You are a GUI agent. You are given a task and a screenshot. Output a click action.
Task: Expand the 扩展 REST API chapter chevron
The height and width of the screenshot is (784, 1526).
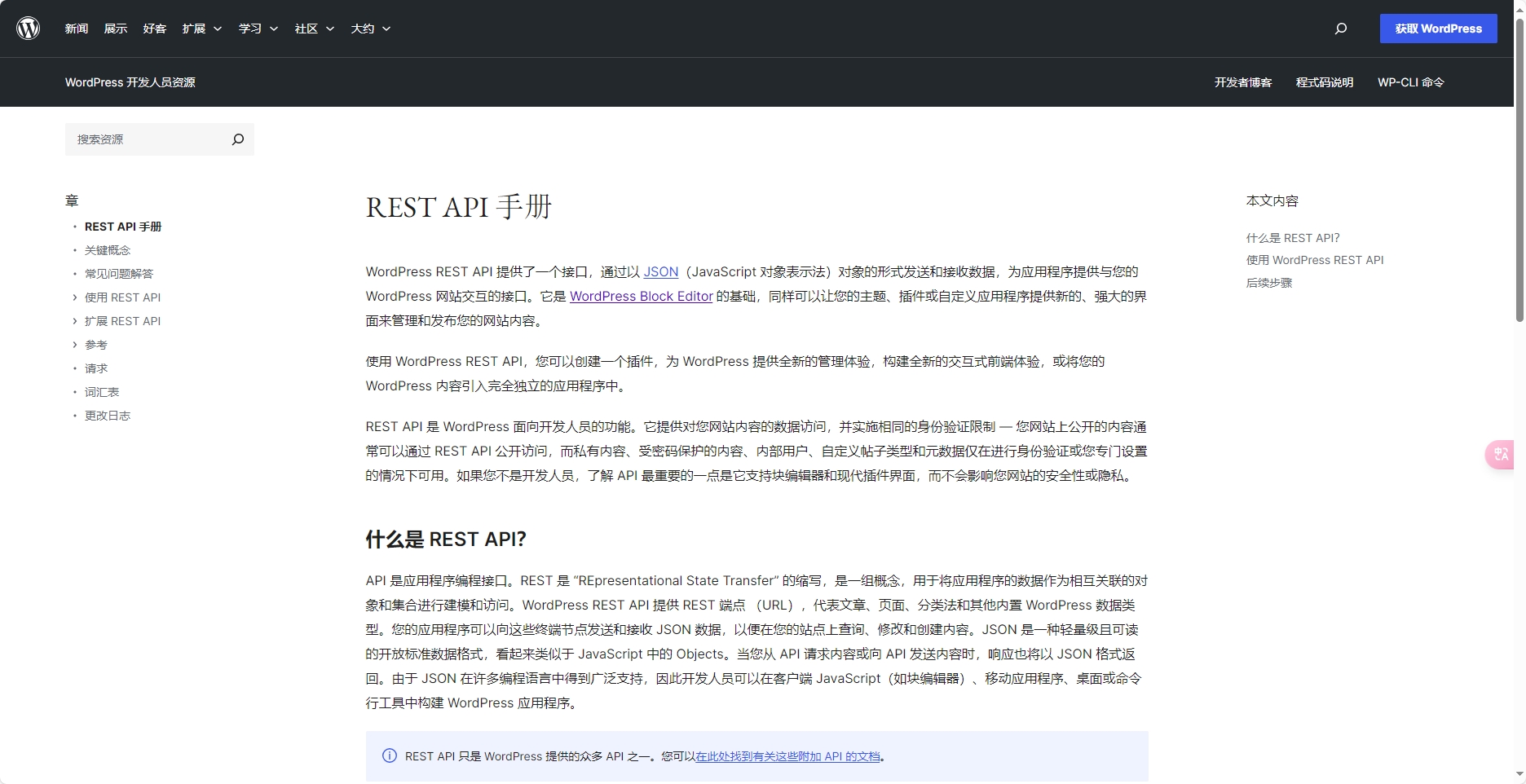coord(74,321)
